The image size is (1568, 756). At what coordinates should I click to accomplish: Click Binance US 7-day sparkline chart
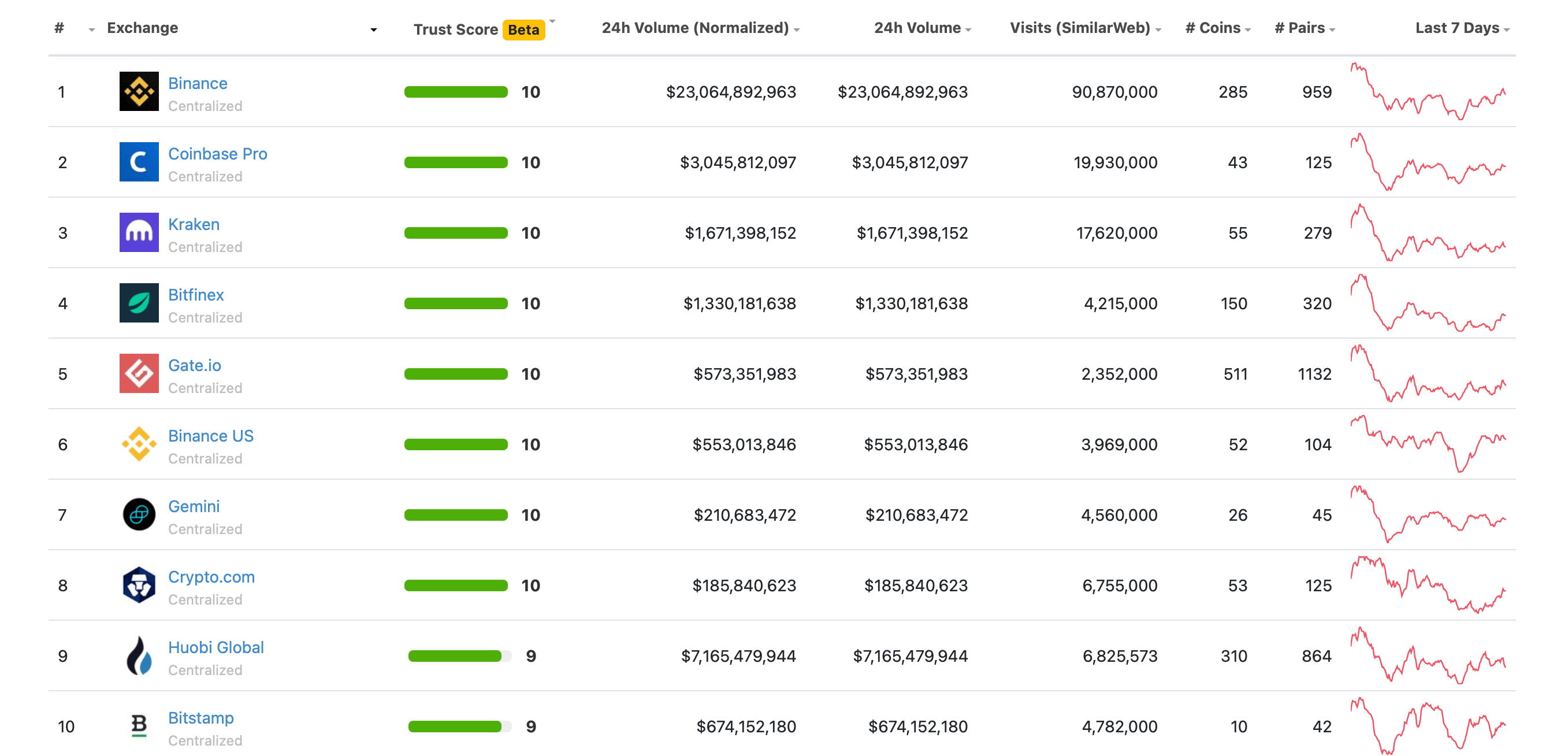tap(1428, 444)
